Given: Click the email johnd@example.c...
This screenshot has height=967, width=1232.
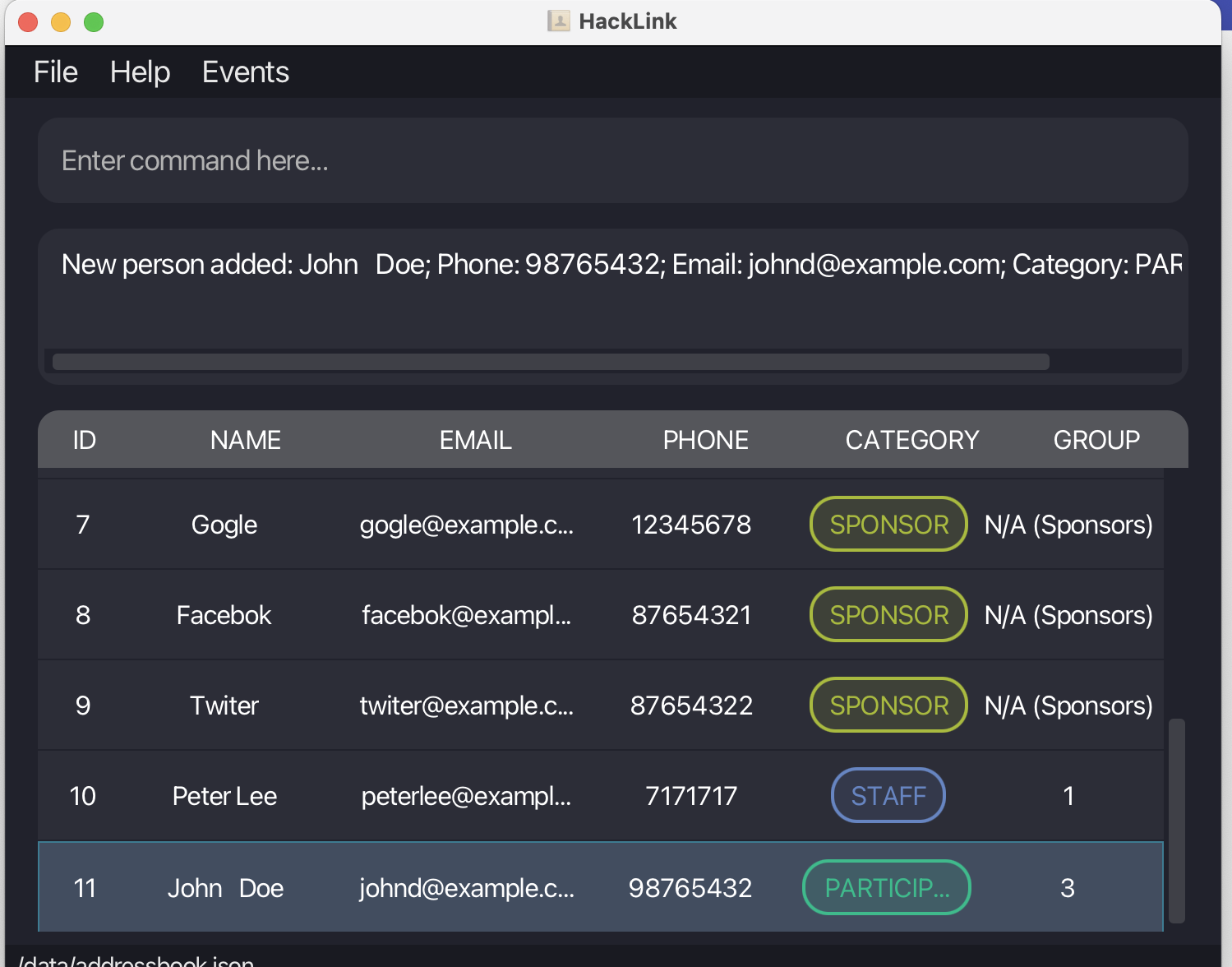Looking at the screenshot, I should [467, 888].
